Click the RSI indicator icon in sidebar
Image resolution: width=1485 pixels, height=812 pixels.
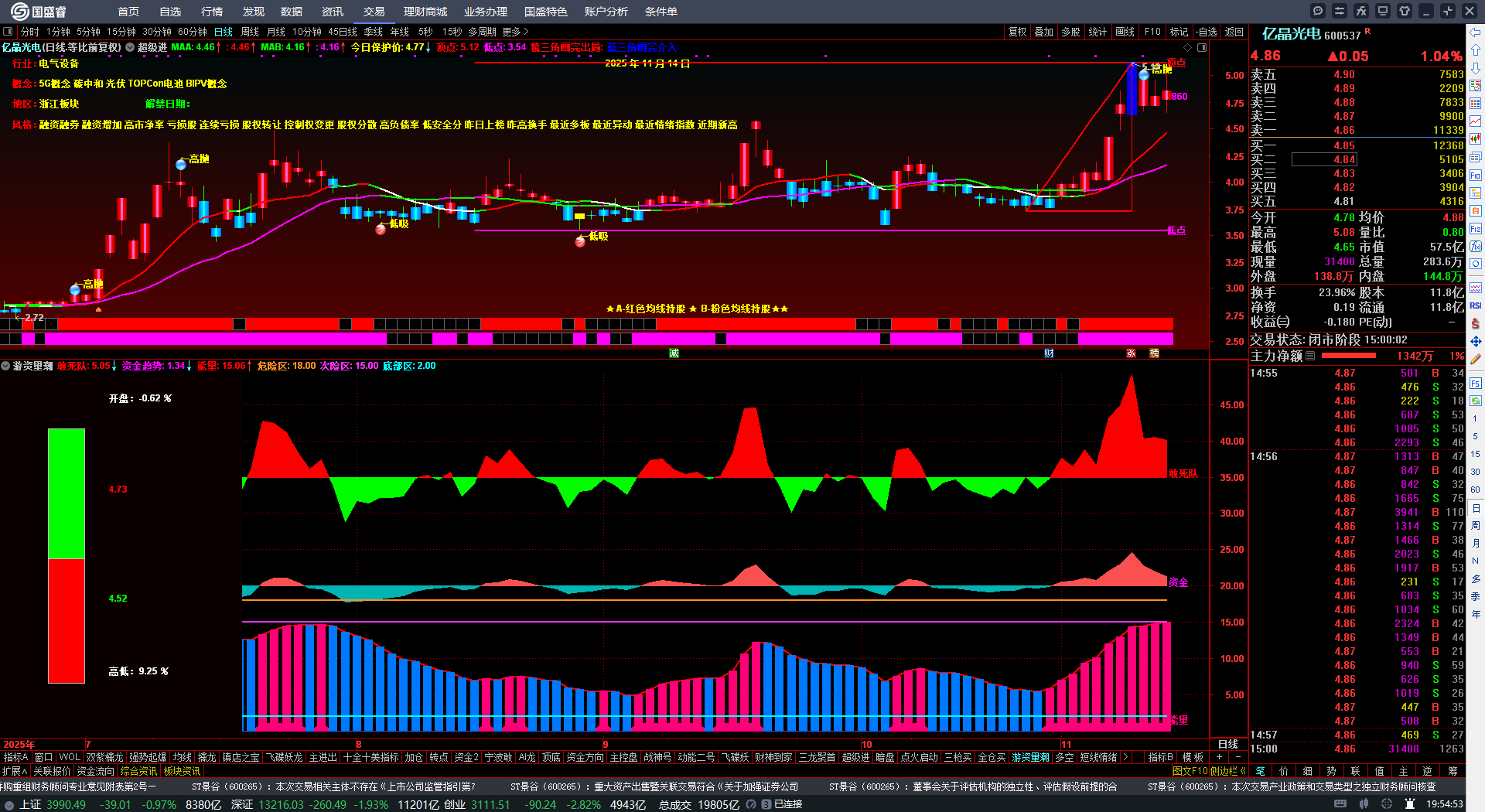point(1476,305)
